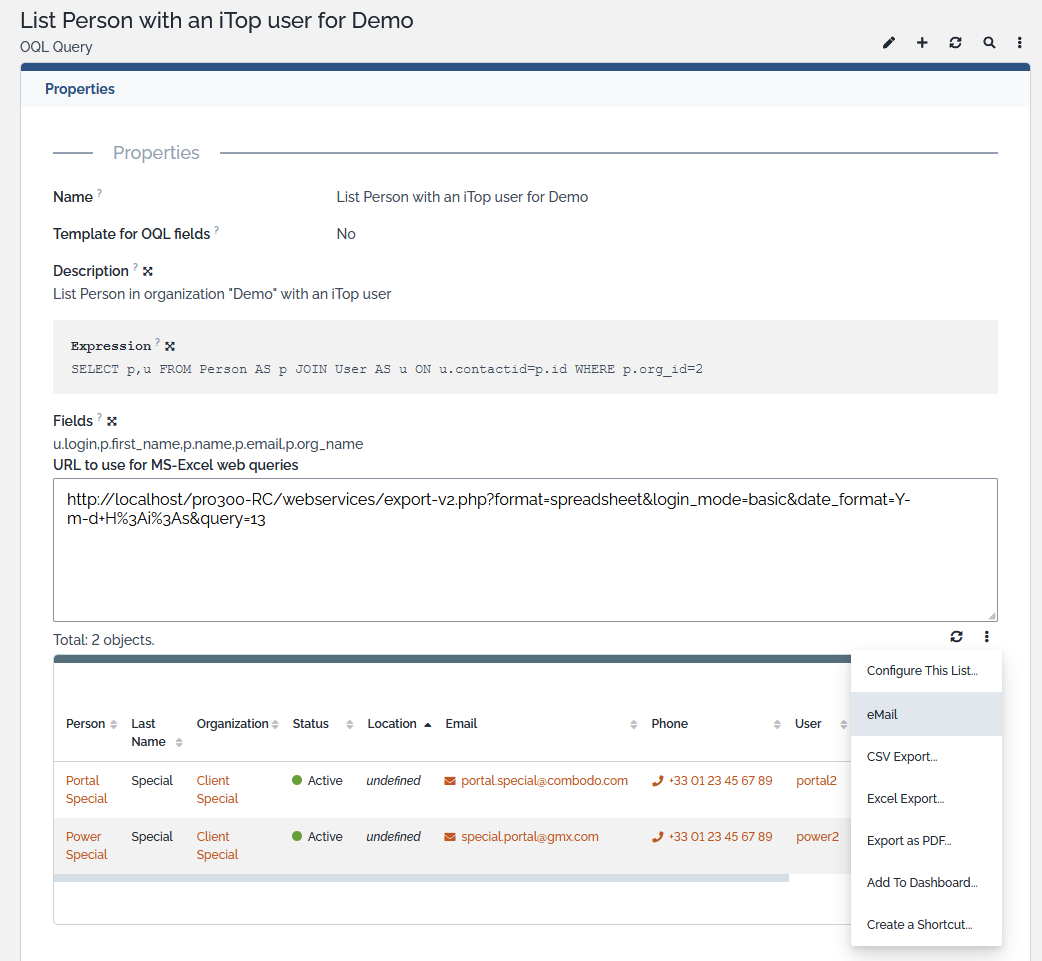
Task: Refresh the results list with refresh icon
Action: coord(956,637)
